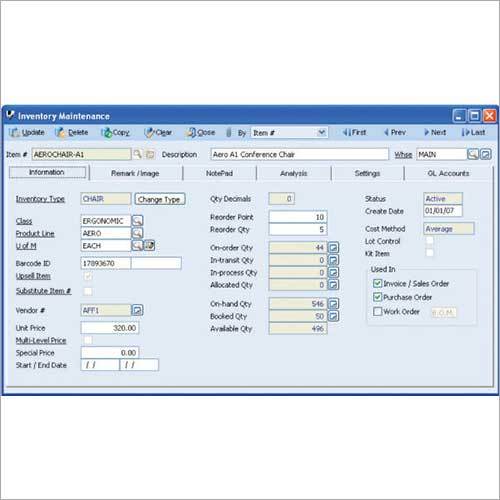Open the Item # search magnifier
Image resolution: width=500 pixels, height=500 pixels.
137,154
